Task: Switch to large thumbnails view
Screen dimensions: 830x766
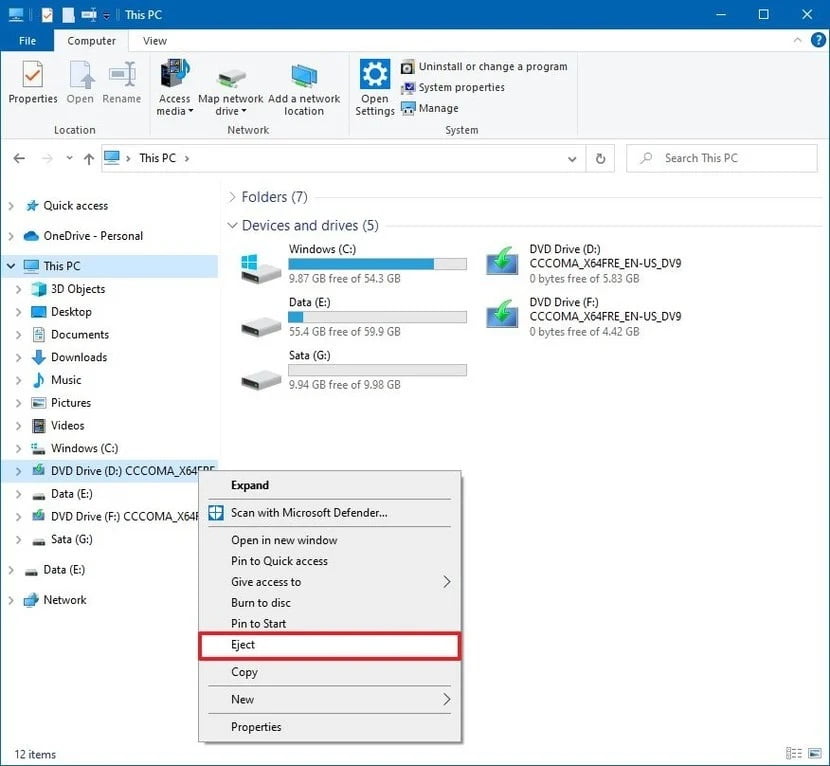Action: click(x=813, y=753)
